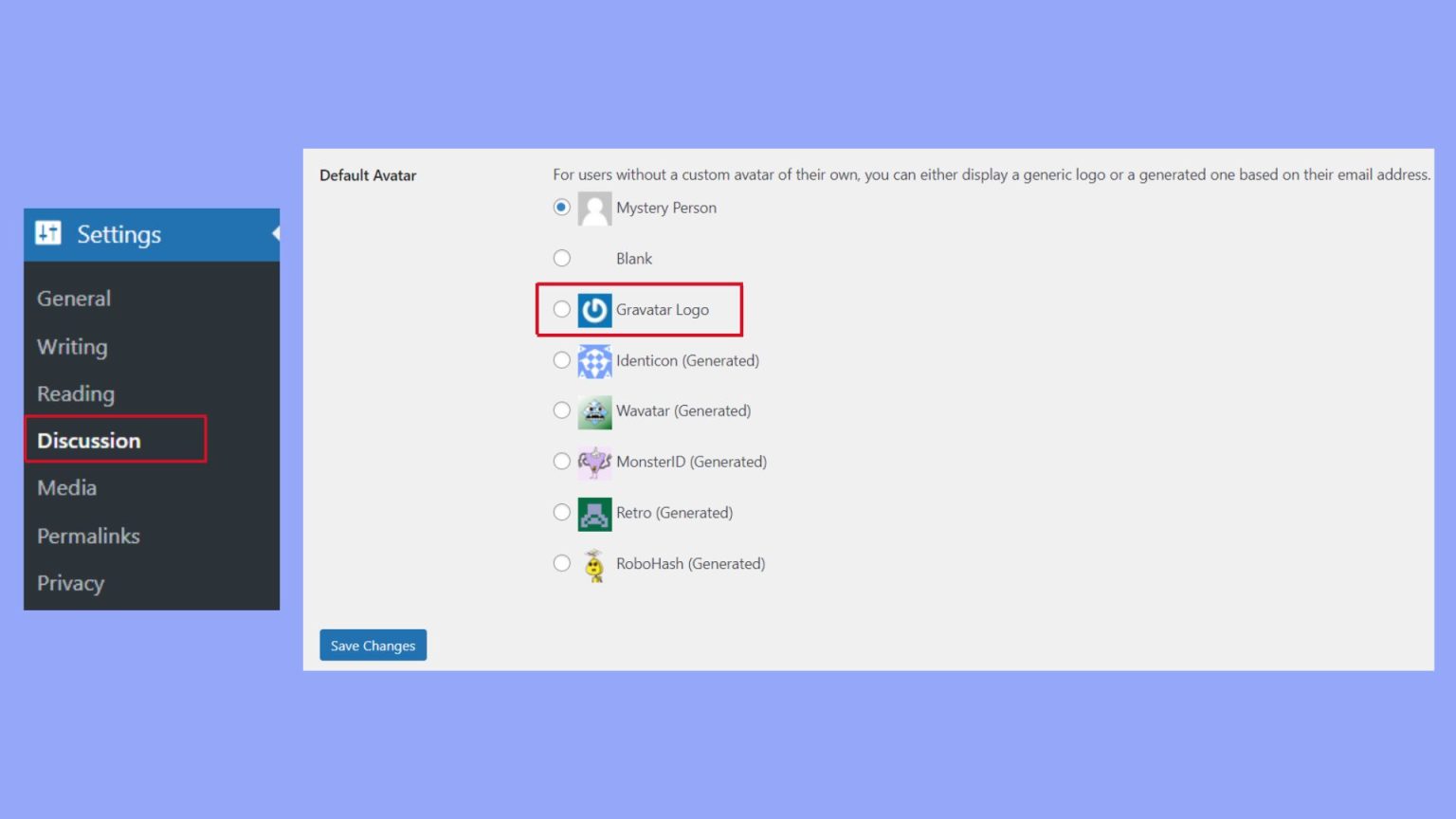This screenshot has width=1456, height=819.
Task: Click the Retro pixelated avatar icon
Action: click(x=593, y=512)
